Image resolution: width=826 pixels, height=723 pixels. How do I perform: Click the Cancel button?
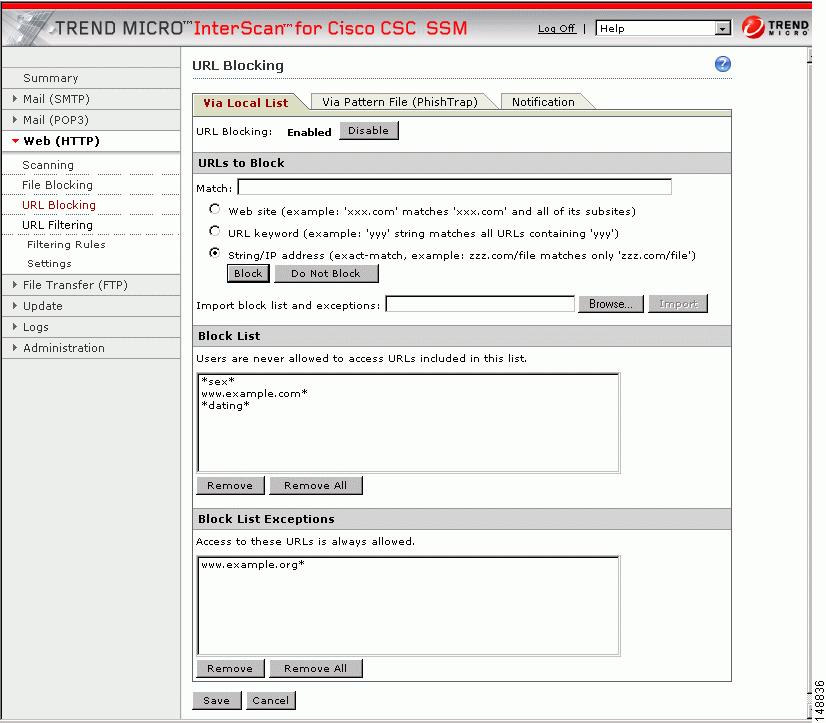point(271,700)
